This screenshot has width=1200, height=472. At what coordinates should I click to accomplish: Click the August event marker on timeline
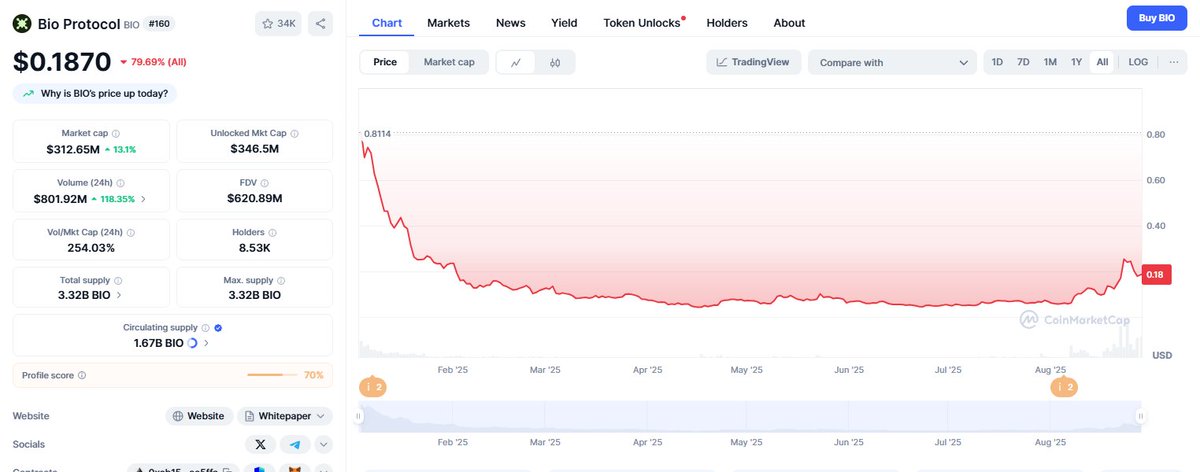[1064, 386]
